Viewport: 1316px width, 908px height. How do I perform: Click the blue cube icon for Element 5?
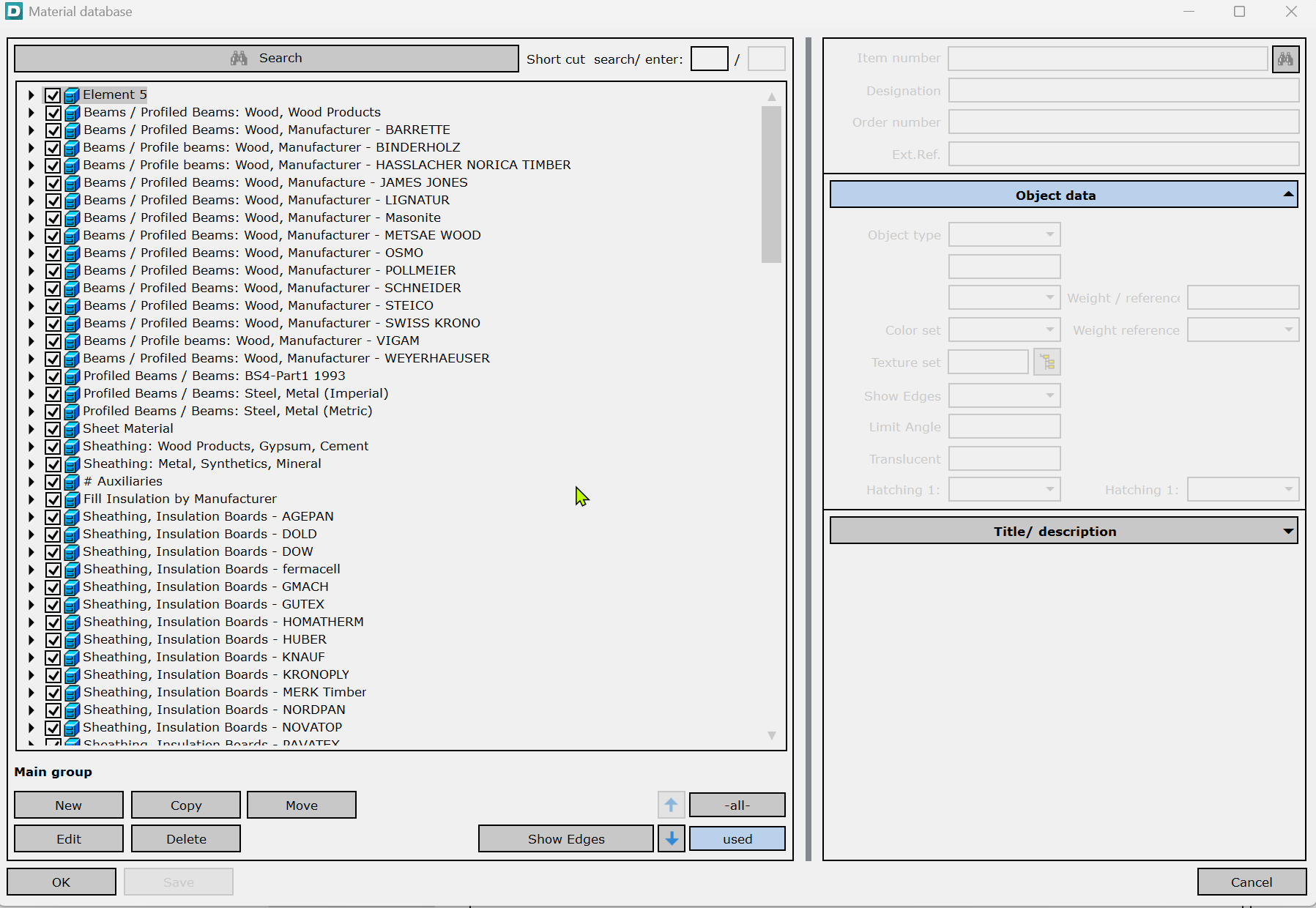pyautogui.click(x=72, y=95)
